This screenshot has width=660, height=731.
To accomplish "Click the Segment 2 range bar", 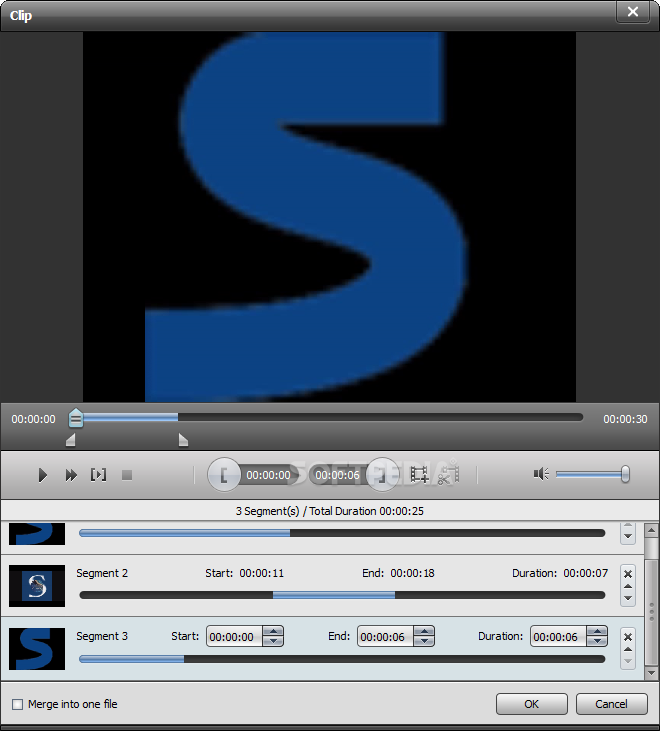I will pos(342,595).
